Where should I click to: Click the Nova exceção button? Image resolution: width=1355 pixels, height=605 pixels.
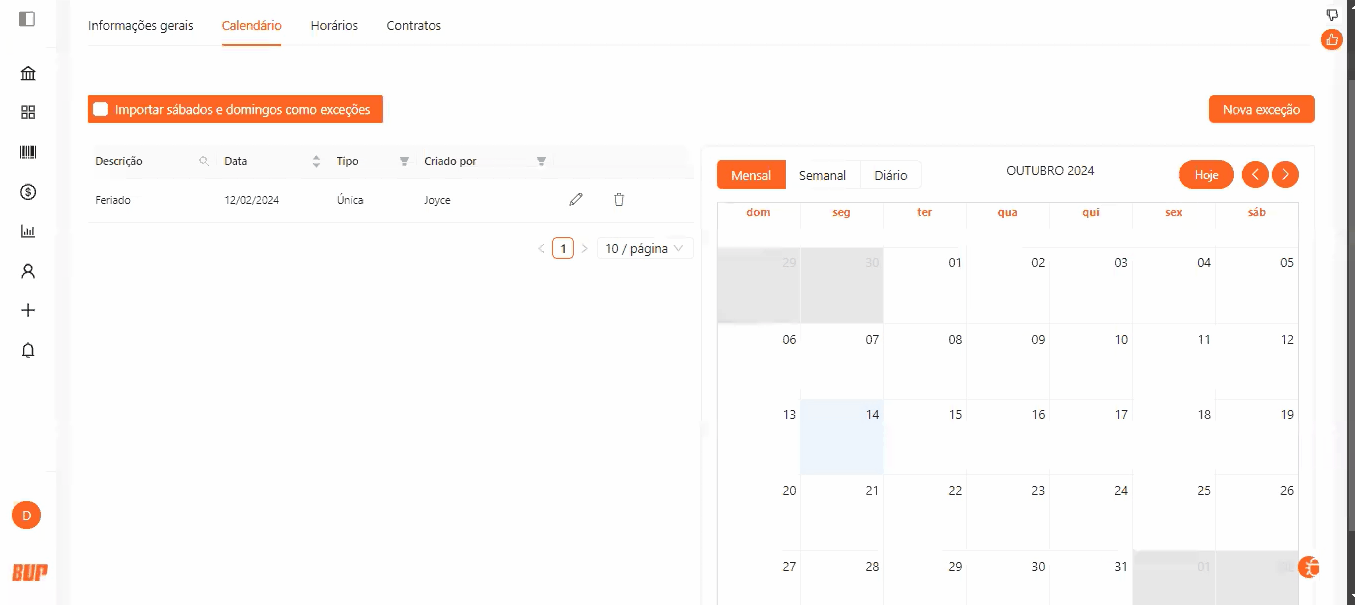[x=1261, y=110]
